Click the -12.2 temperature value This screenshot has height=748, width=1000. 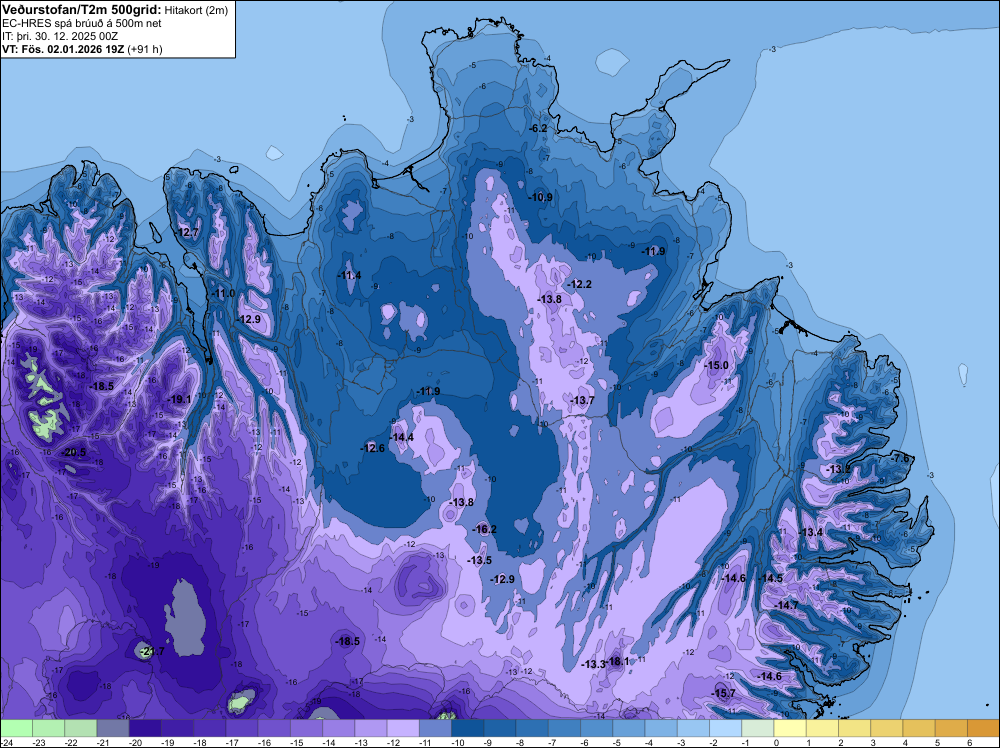579,284
